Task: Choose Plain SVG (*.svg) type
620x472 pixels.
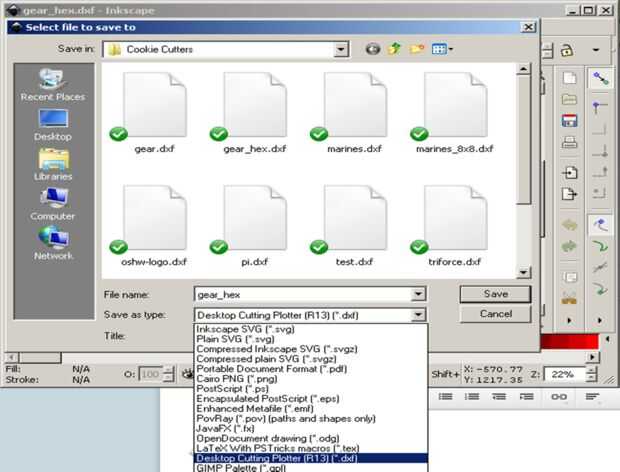Action: pyautogui.click(x=311, y=339)
